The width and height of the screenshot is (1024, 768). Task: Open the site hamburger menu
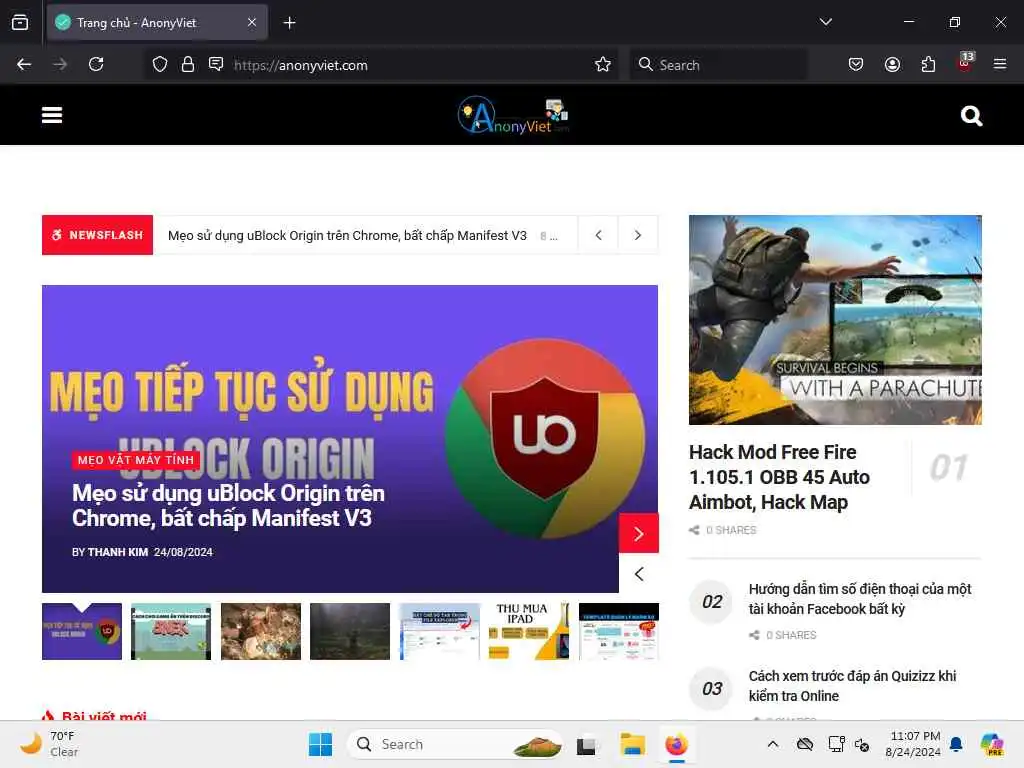(52, 116)
